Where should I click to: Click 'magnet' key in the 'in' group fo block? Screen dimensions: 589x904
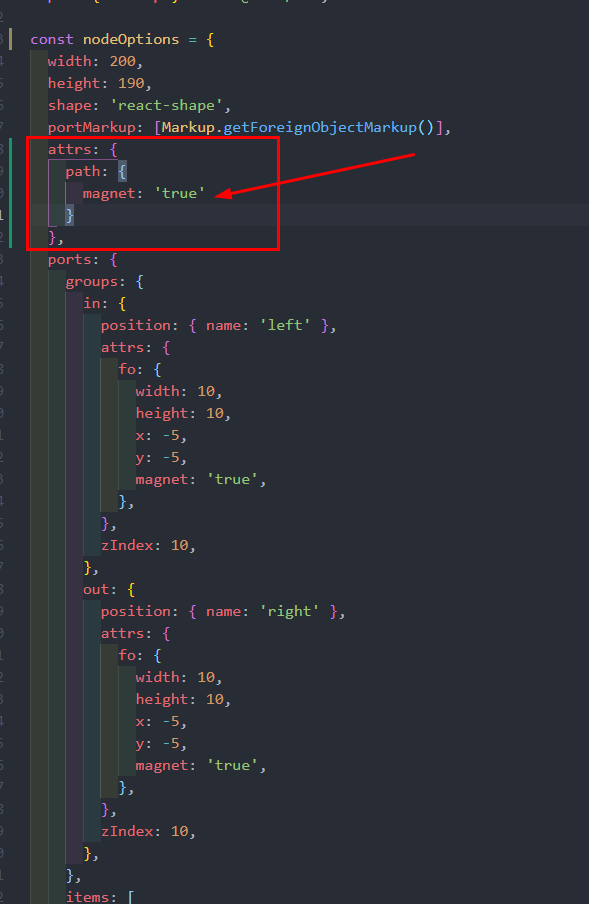coord(162,479)
